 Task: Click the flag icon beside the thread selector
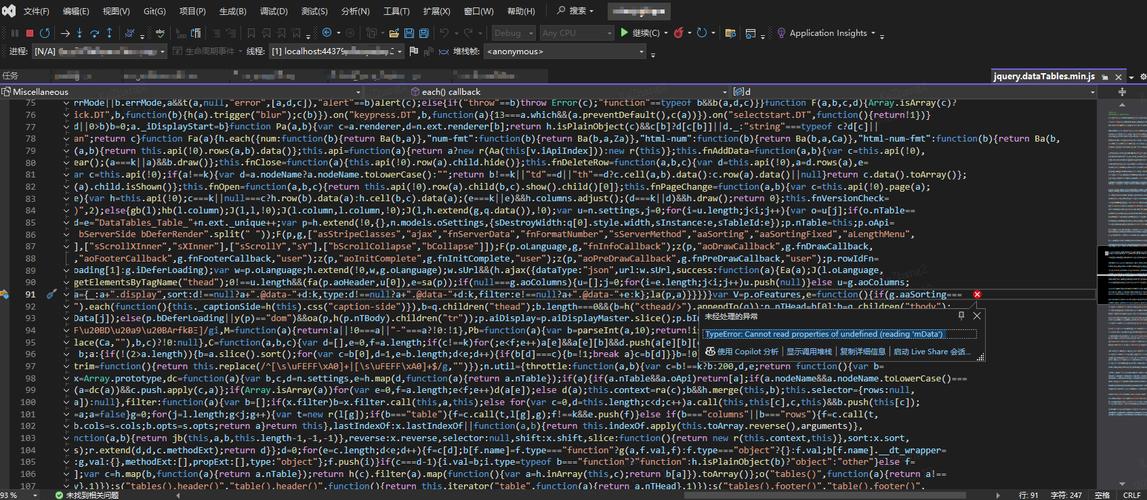pyautogui.click(x=413, y=51)
